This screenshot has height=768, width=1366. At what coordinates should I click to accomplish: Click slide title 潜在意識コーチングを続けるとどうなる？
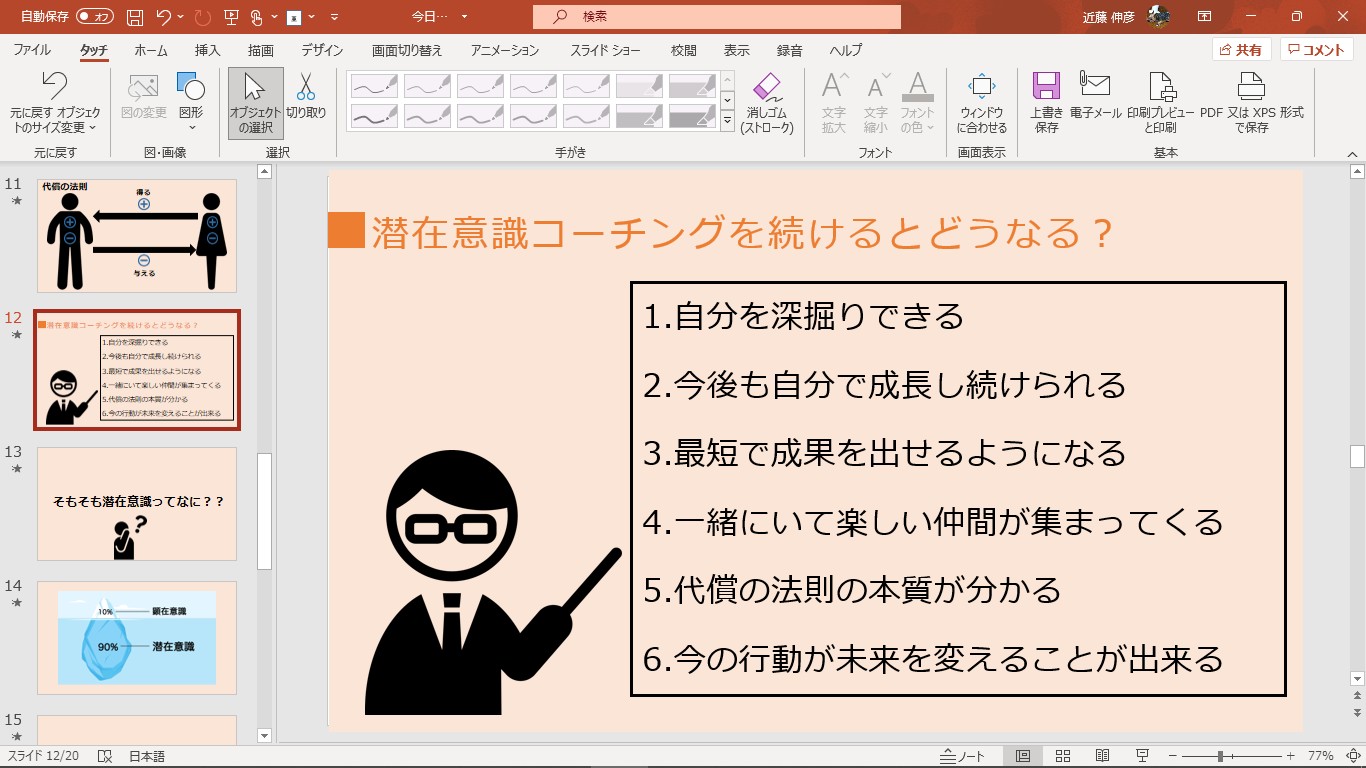coord(742,232)
